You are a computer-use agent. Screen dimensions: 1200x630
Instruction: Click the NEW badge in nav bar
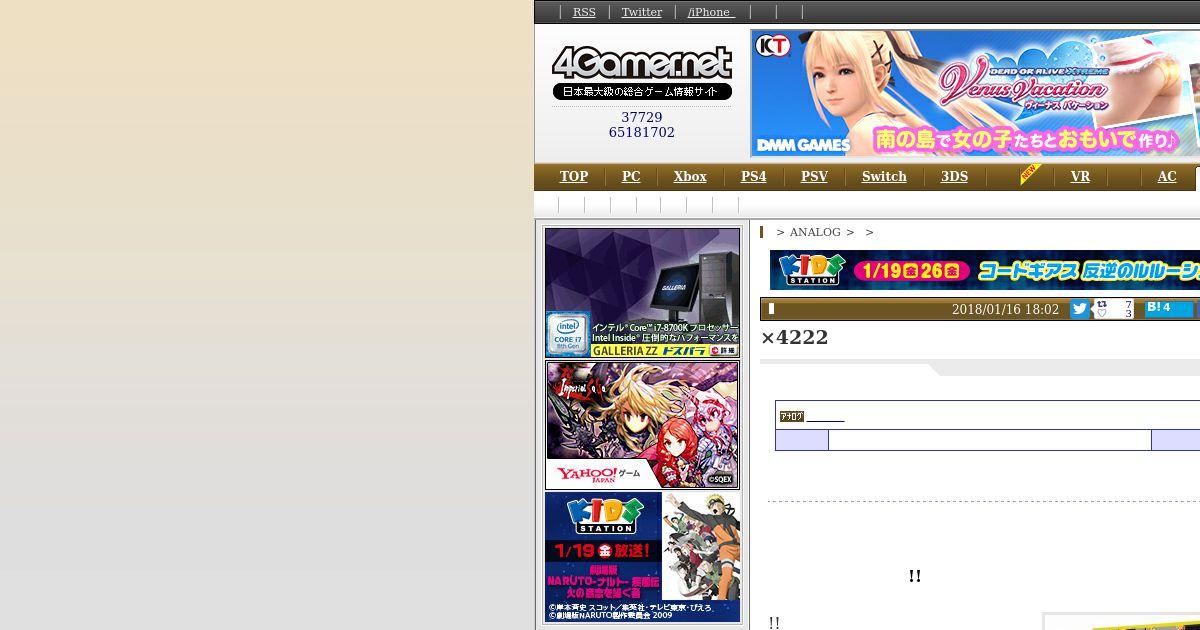1030,175
